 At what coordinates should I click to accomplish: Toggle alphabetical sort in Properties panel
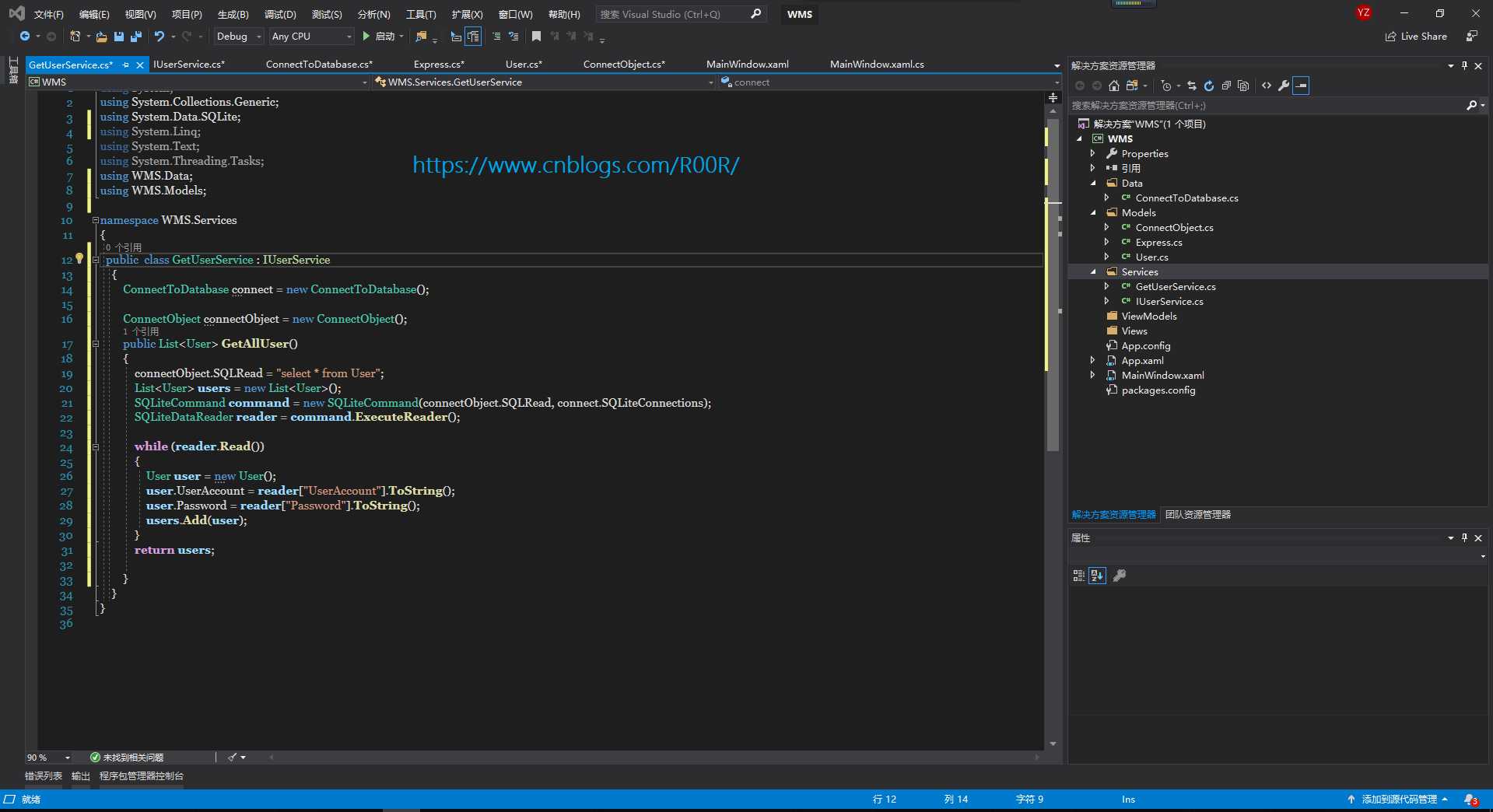(x=1097, y=576)
